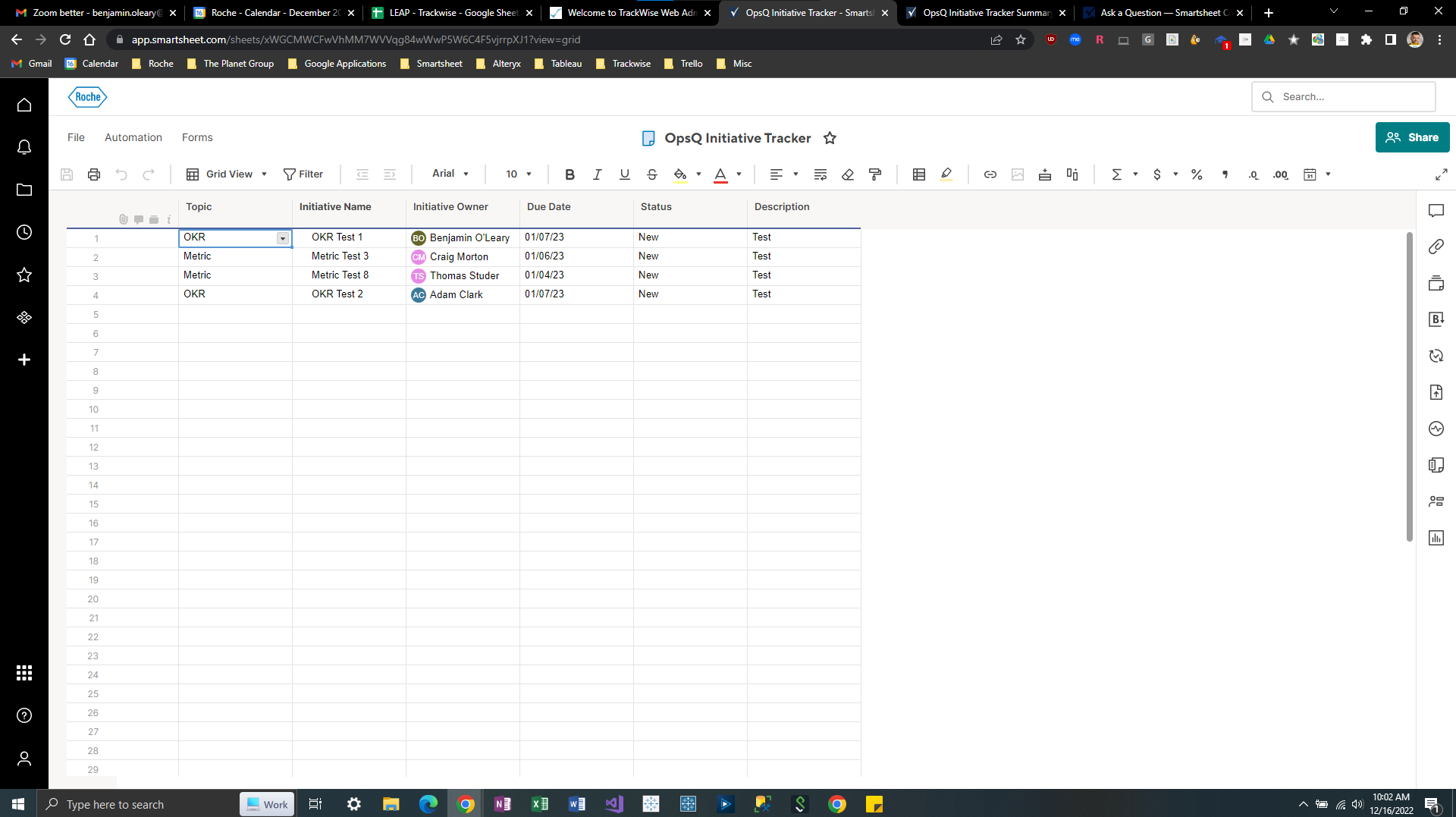Open Excel from the Windows taskbar

[540, 804]
